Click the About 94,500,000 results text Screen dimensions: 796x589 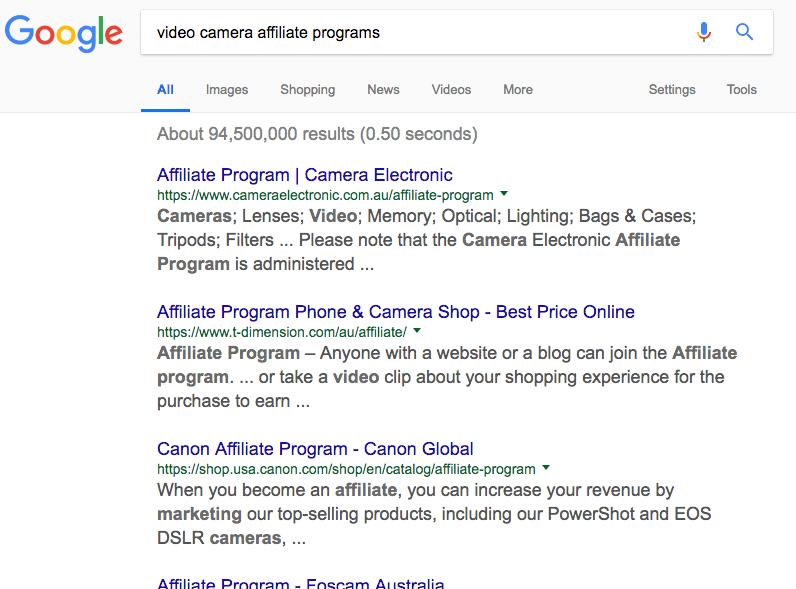click(x=317, y=134)
